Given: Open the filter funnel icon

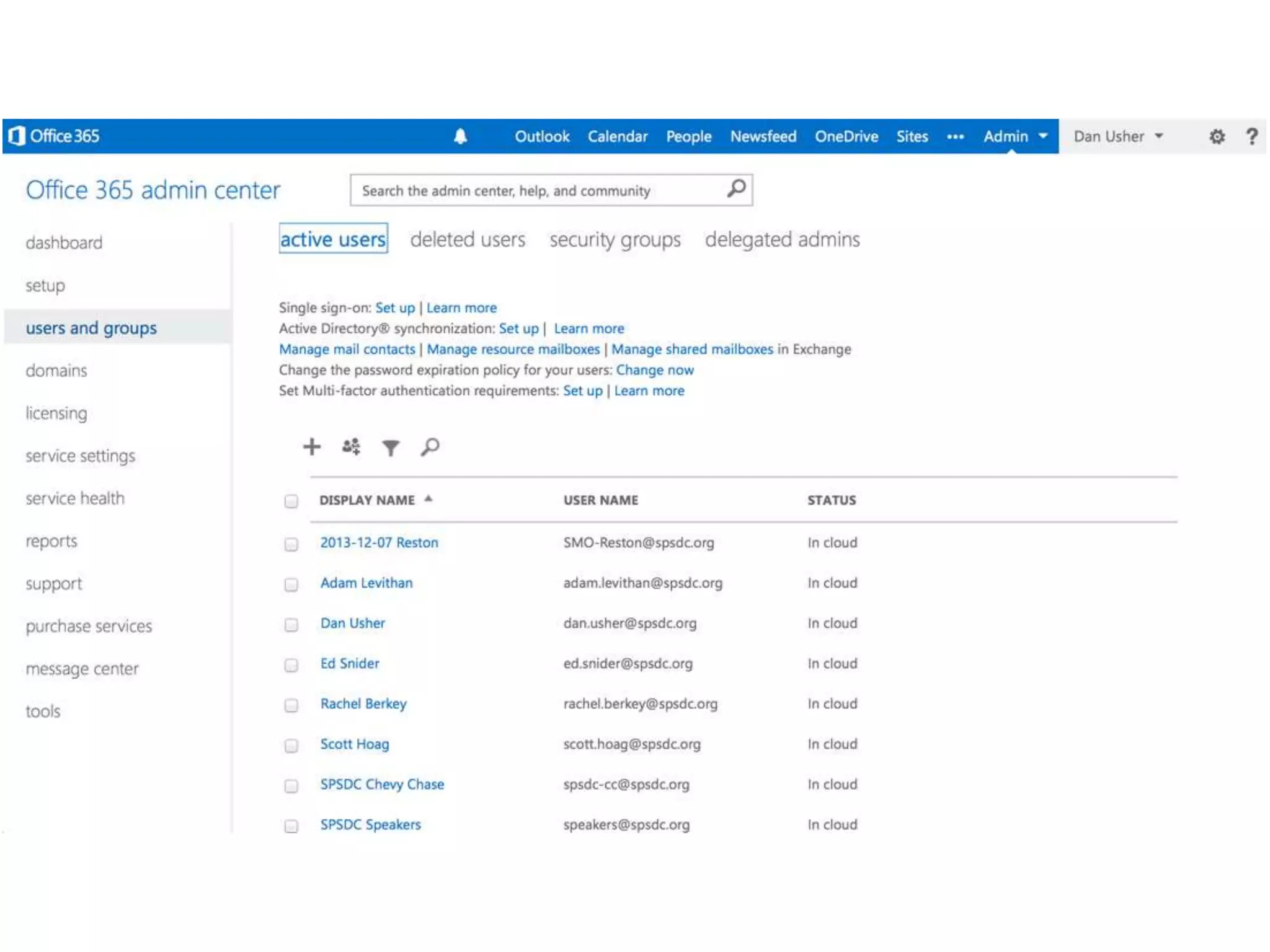Looking at the screenshot, I should point(391,447).
